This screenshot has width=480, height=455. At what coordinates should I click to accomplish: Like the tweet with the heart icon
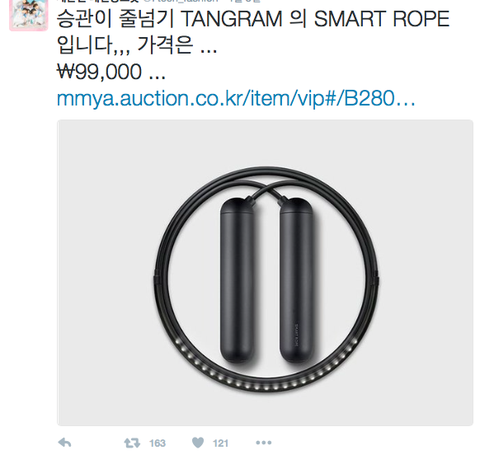198,443
